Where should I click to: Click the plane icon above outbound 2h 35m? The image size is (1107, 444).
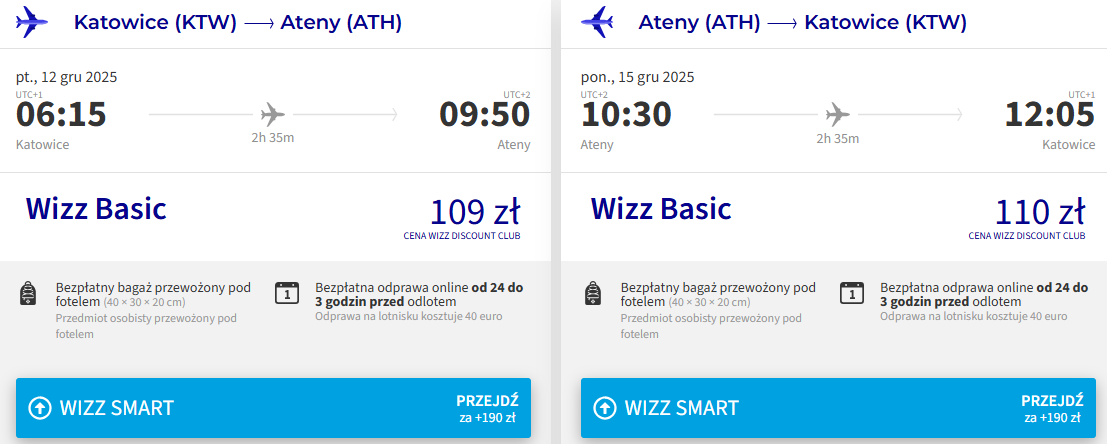coord(272,113)
